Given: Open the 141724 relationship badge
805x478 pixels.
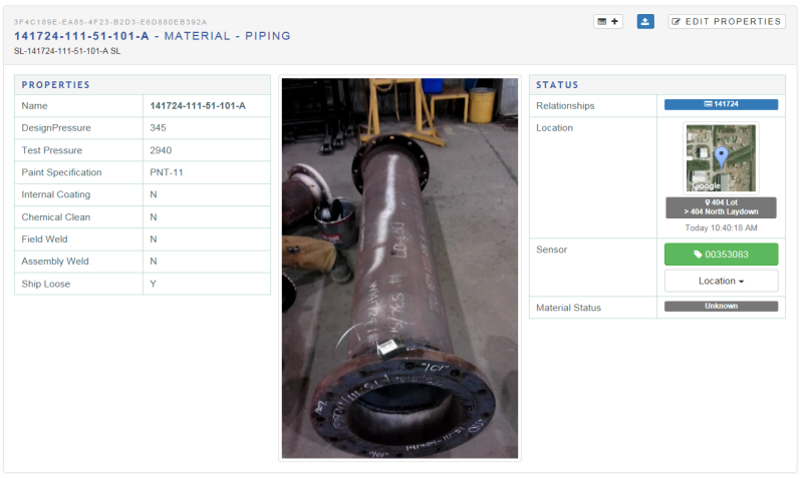Looking at the screenshot, I should click(721, 104).
